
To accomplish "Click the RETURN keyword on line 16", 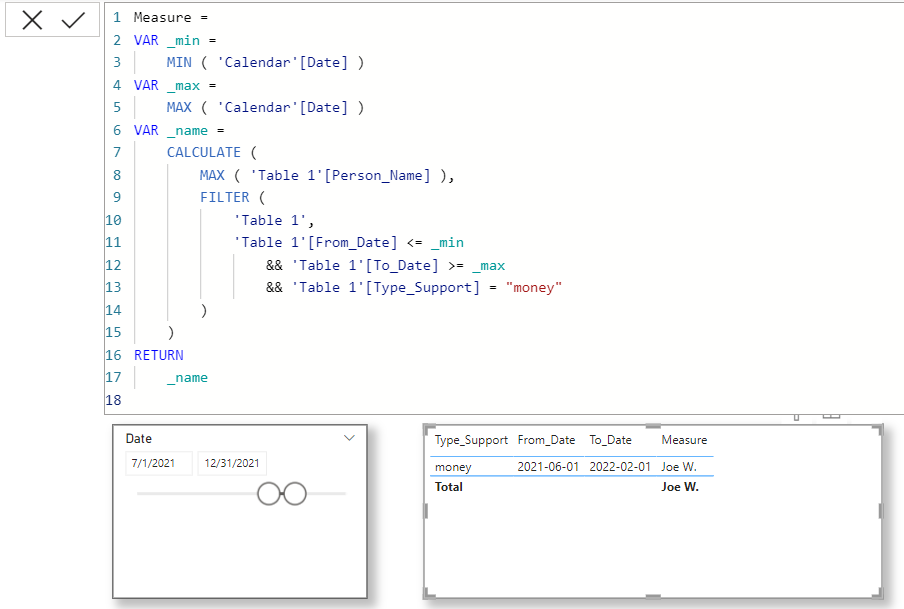I will (159, 355).
